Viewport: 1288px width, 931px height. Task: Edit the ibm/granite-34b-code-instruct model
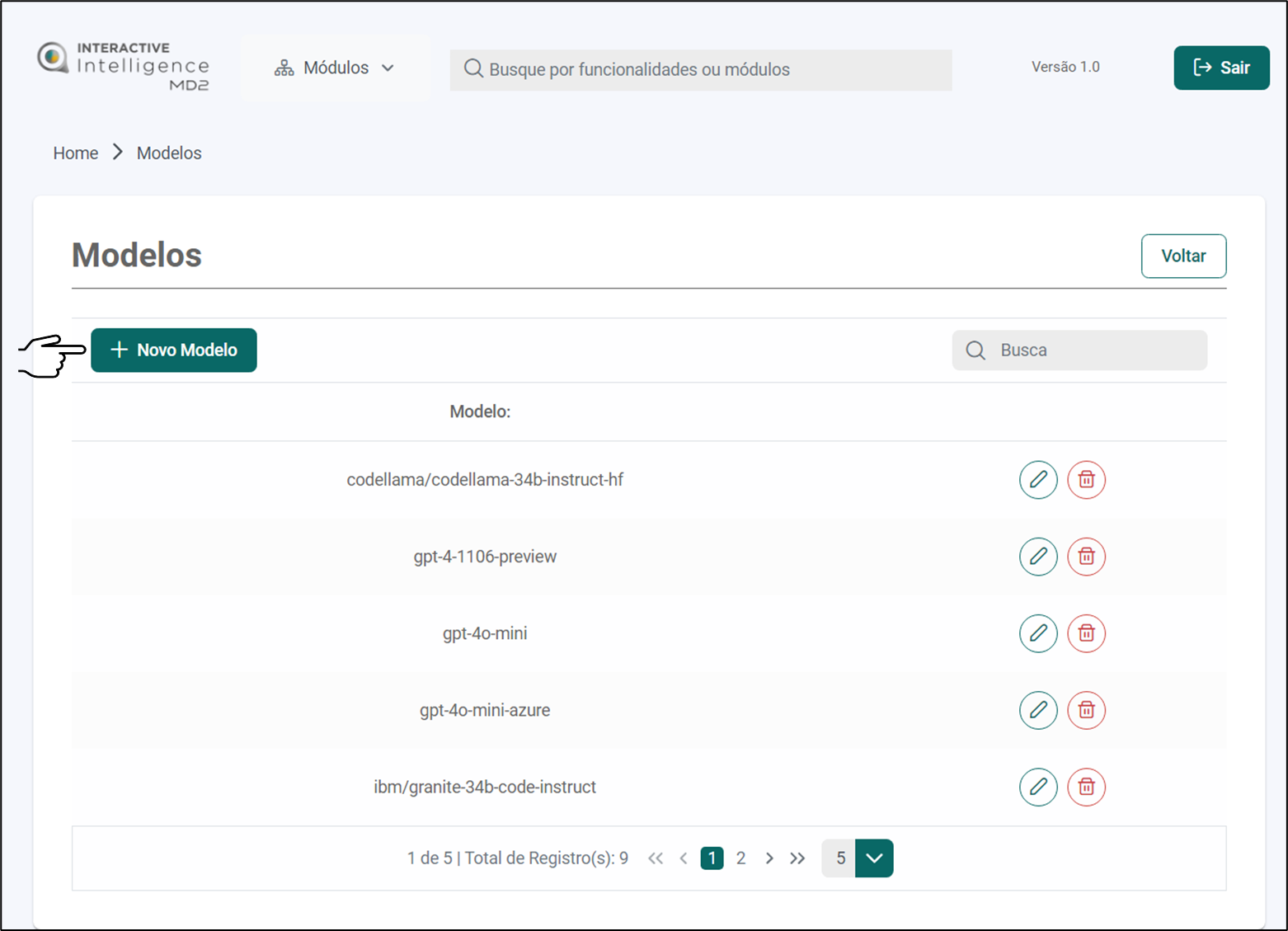[1037, 787]
